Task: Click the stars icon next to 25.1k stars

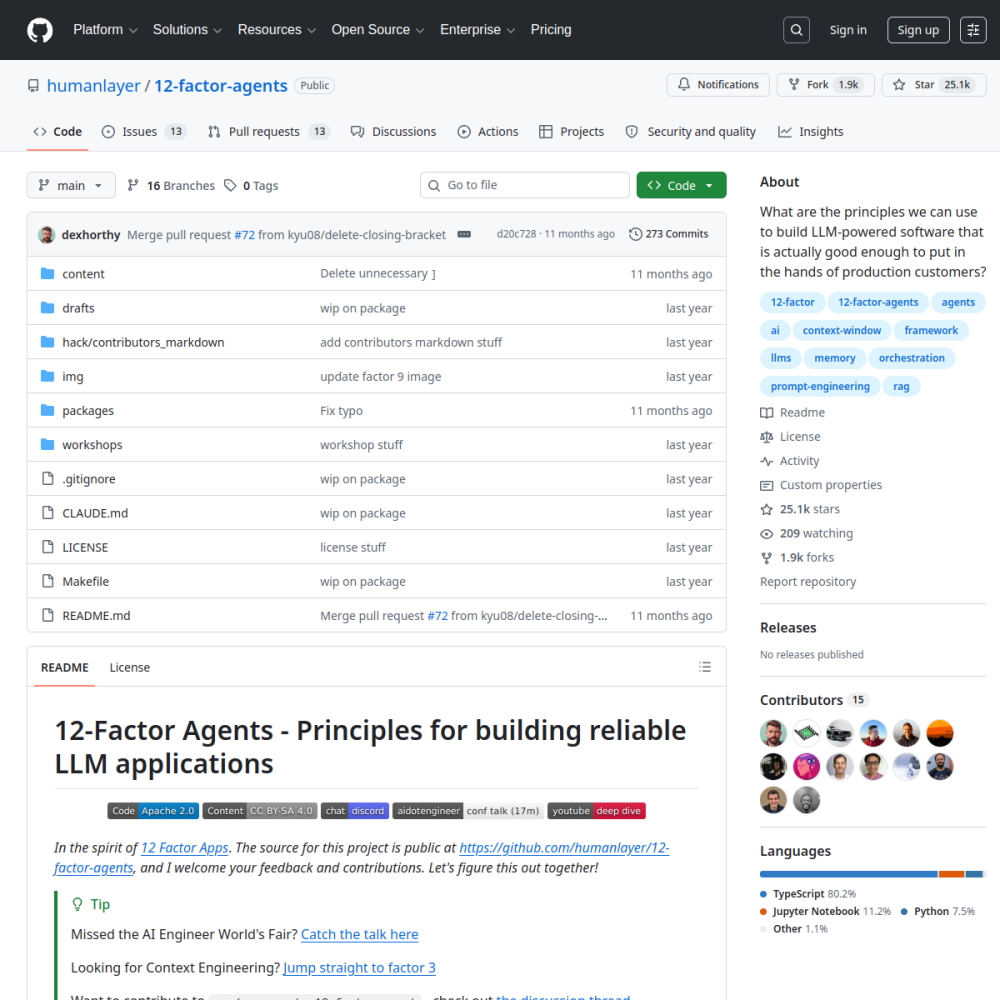Action: click(x=767, y=510)
